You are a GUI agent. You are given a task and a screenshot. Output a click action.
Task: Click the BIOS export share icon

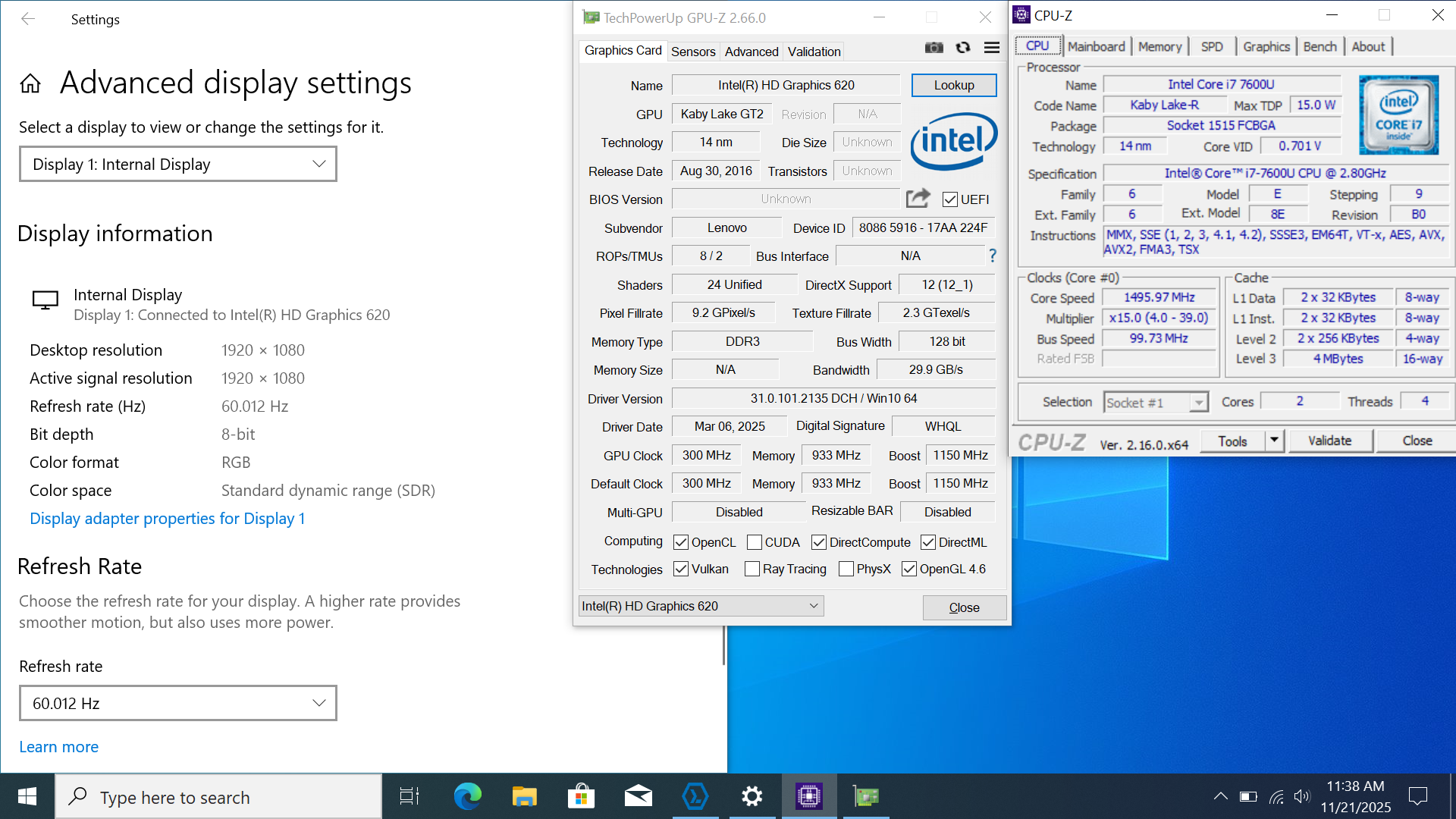[918, 199]
